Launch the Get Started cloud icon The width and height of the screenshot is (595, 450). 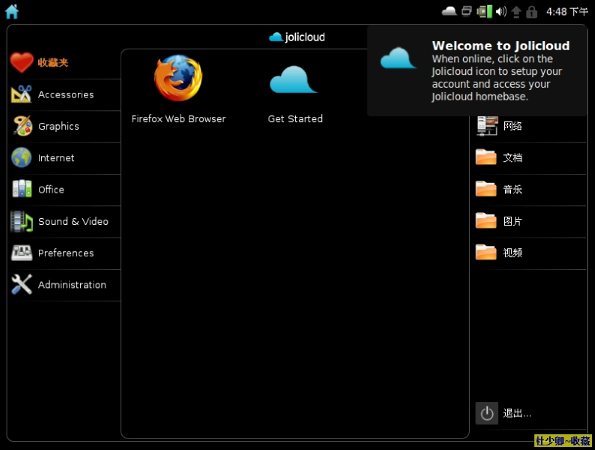293,79
